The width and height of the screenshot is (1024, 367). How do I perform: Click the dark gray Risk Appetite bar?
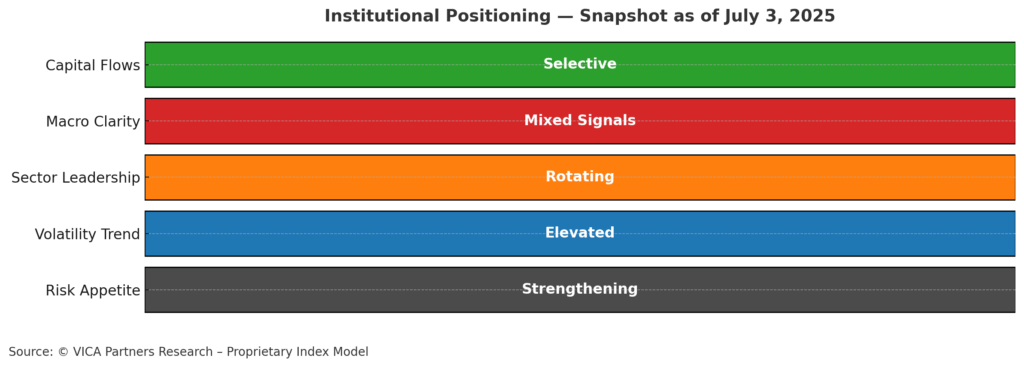coord(580,289)
